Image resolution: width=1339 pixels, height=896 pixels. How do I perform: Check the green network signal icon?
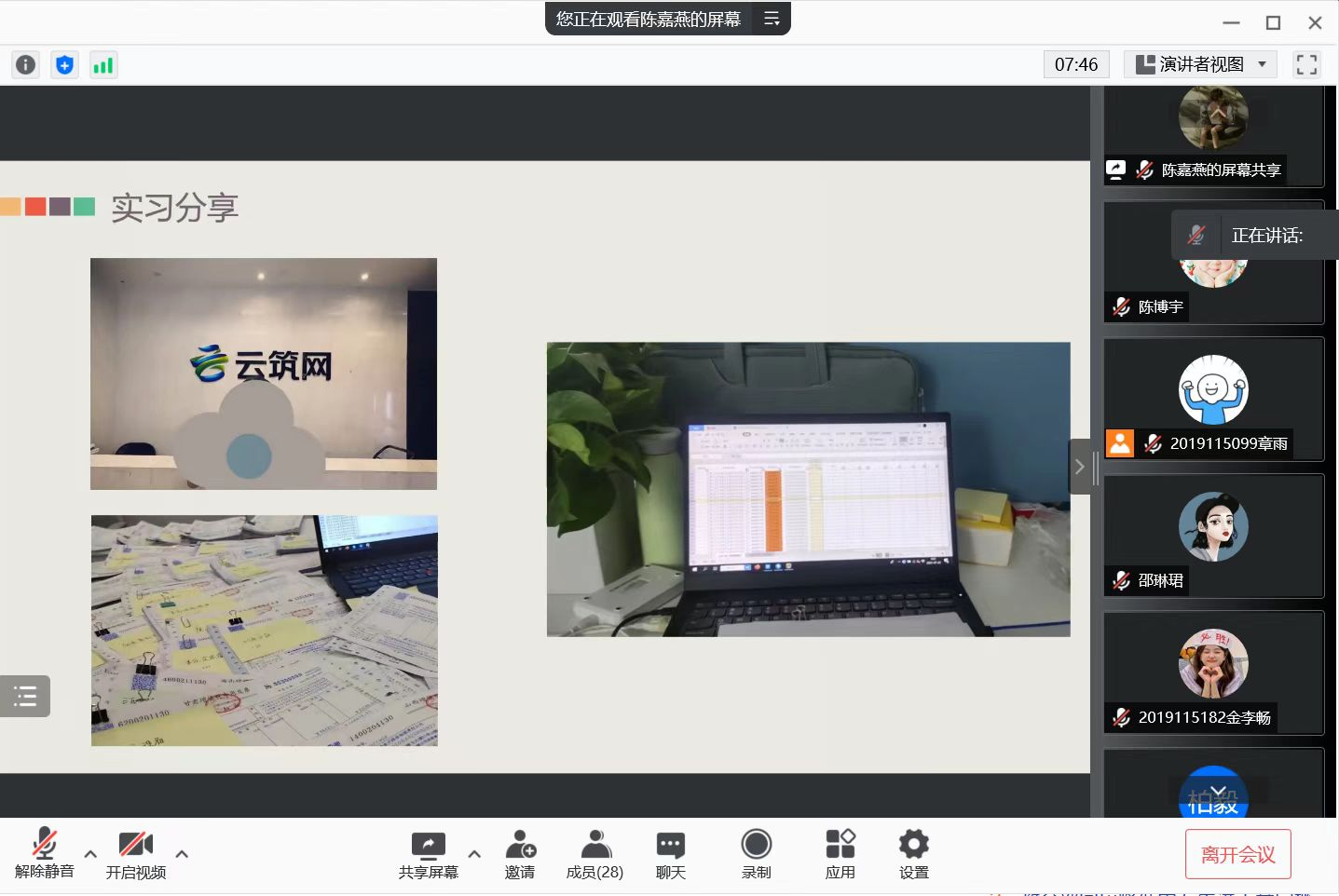click(102, 64)
